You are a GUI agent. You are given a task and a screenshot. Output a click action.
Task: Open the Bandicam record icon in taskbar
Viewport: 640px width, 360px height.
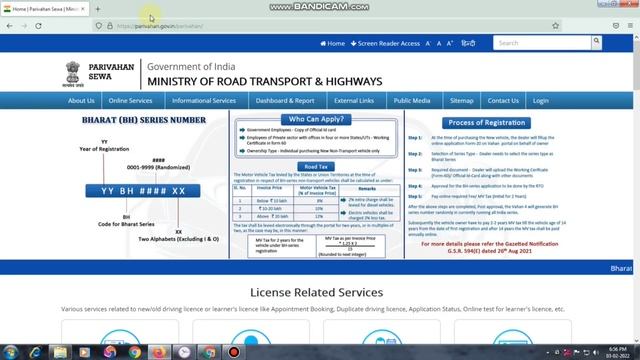point(234,352)
